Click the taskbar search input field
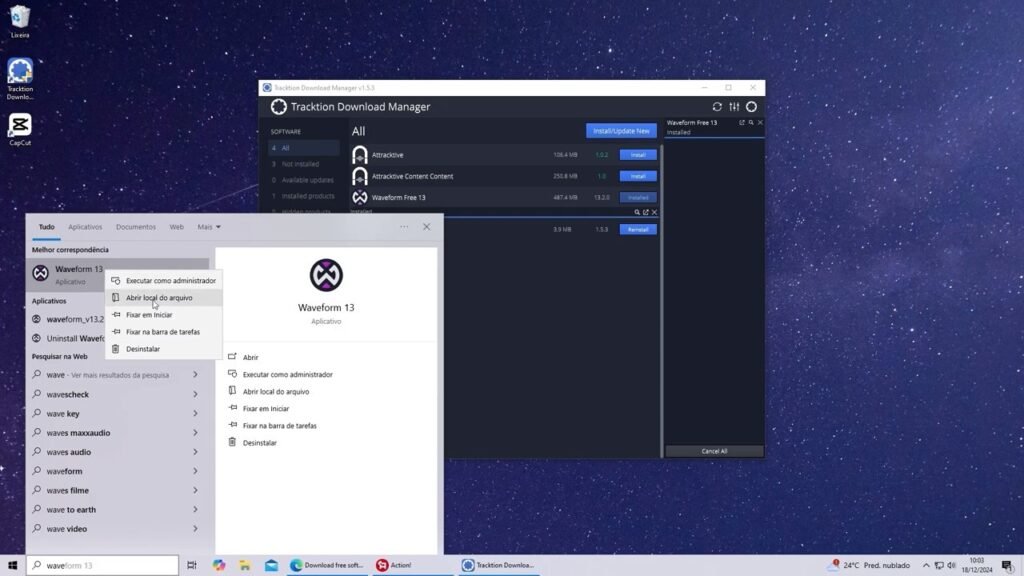This screenshot has width=1024, height=576. tap(103, 566)
